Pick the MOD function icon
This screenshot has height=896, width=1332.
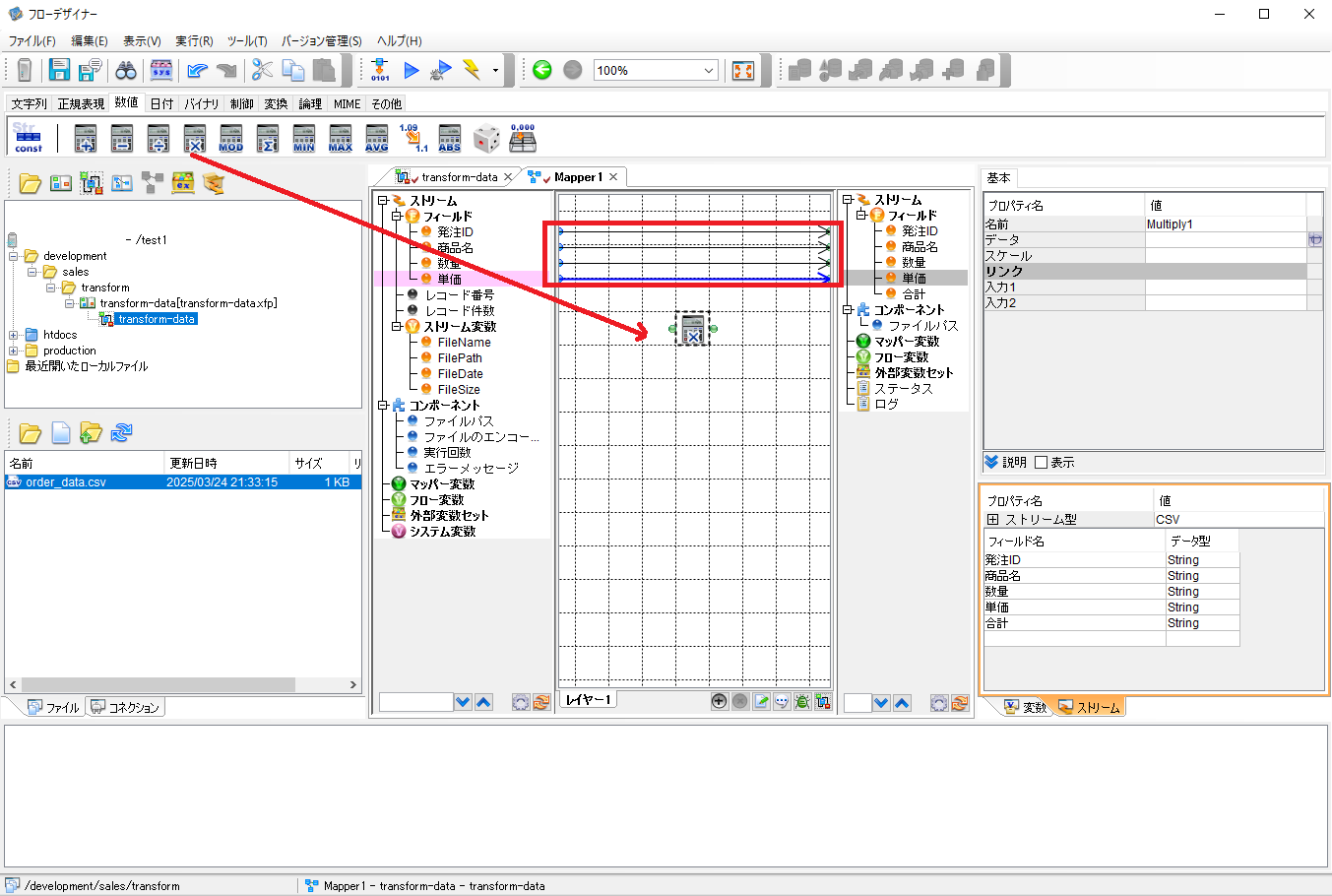tap(231, 139)
